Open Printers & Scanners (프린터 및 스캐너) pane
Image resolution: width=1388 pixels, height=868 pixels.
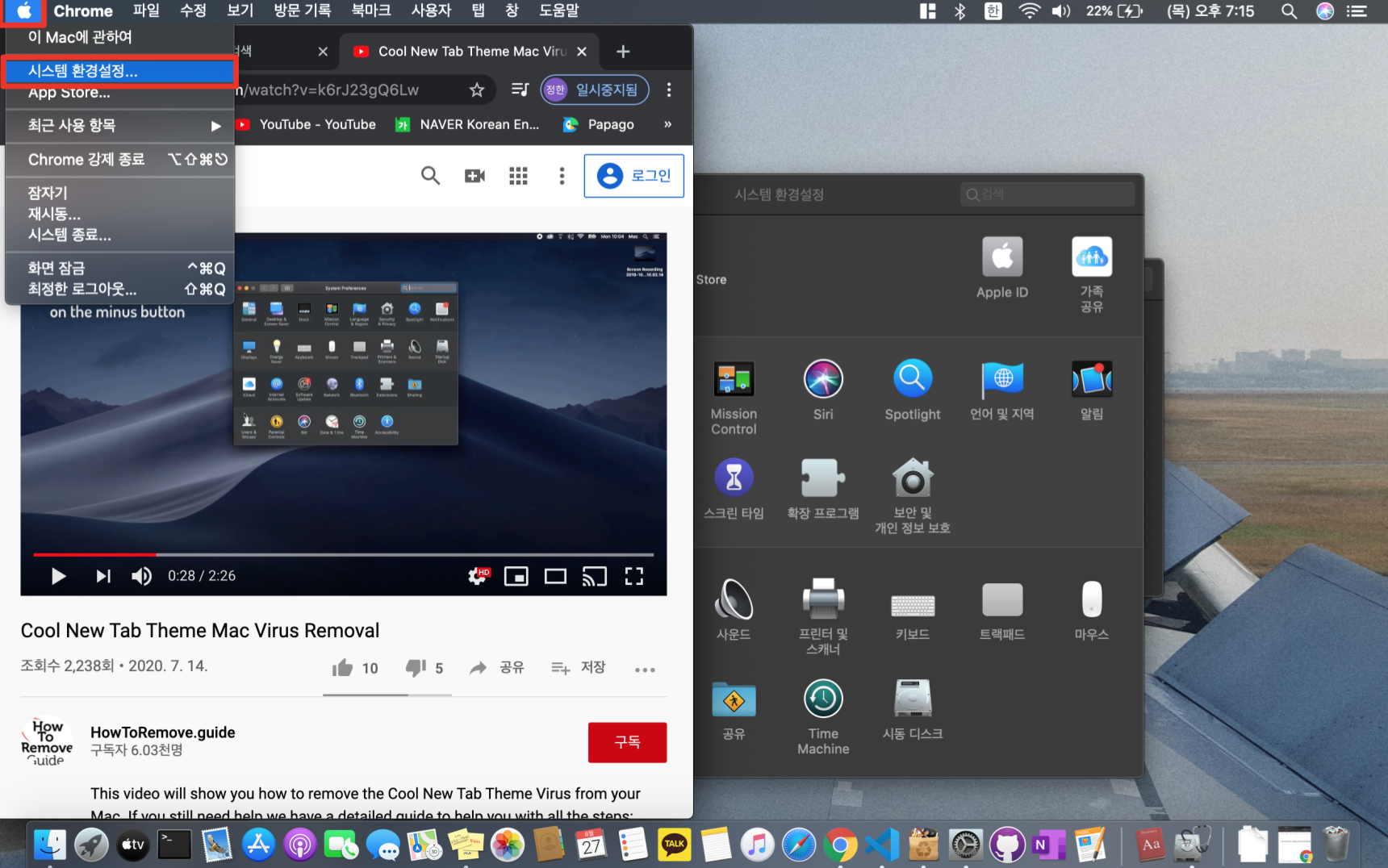click(x=823, y=617)
